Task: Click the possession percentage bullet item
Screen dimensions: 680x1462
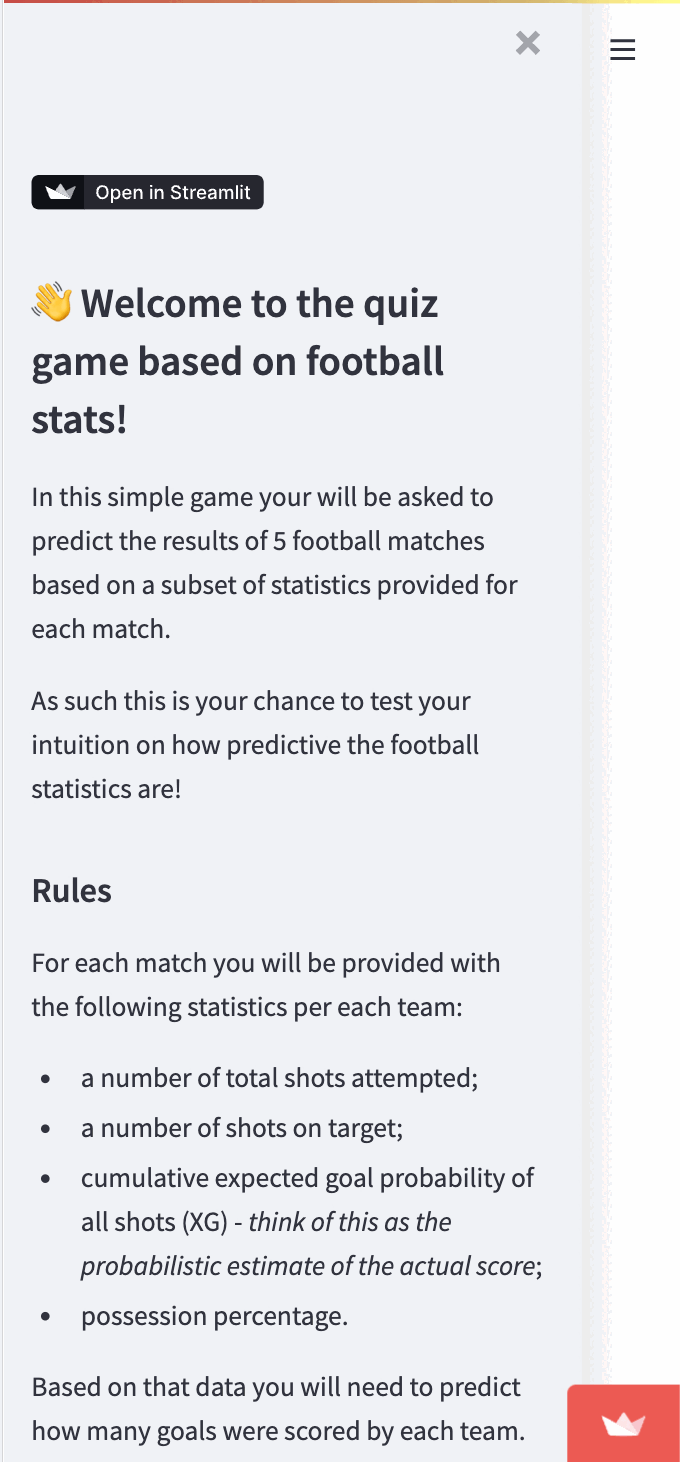Action: click(x=215, y=1316)
